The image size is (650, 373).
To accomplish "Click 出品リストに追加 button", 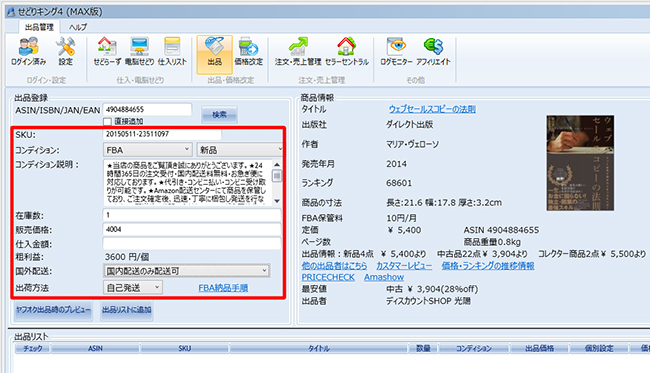I will coord(127,310).
